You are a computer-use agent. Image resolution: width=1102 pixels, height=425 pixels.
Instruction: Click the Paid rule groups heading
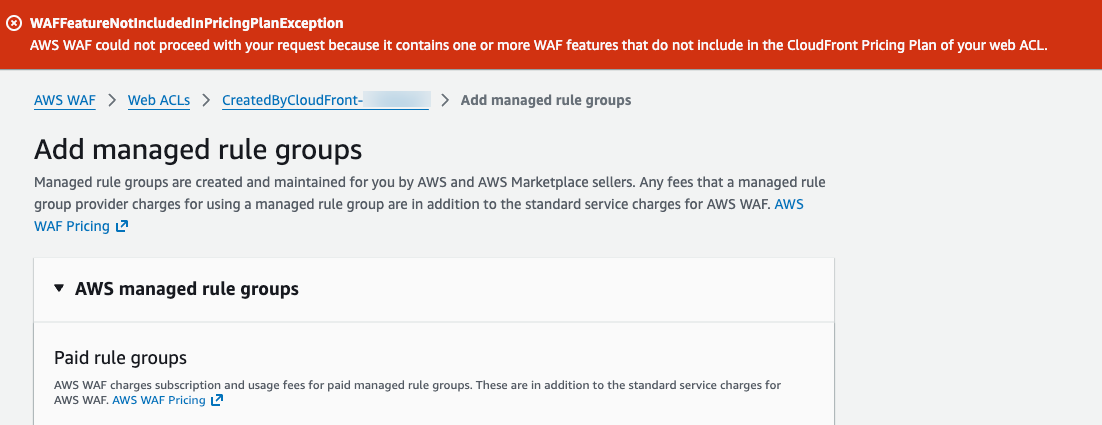(x=120, y=357)
